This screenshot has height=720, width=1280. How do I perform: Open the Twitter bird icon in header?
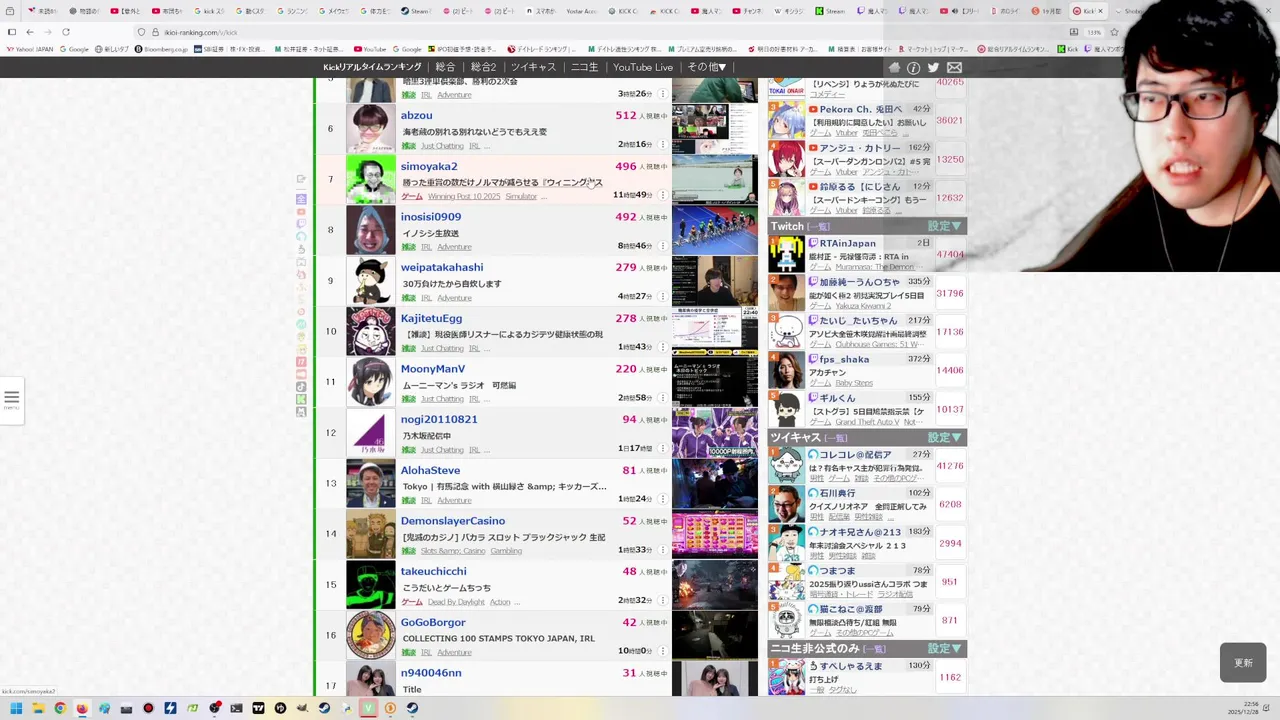click(x=933, y=67)
